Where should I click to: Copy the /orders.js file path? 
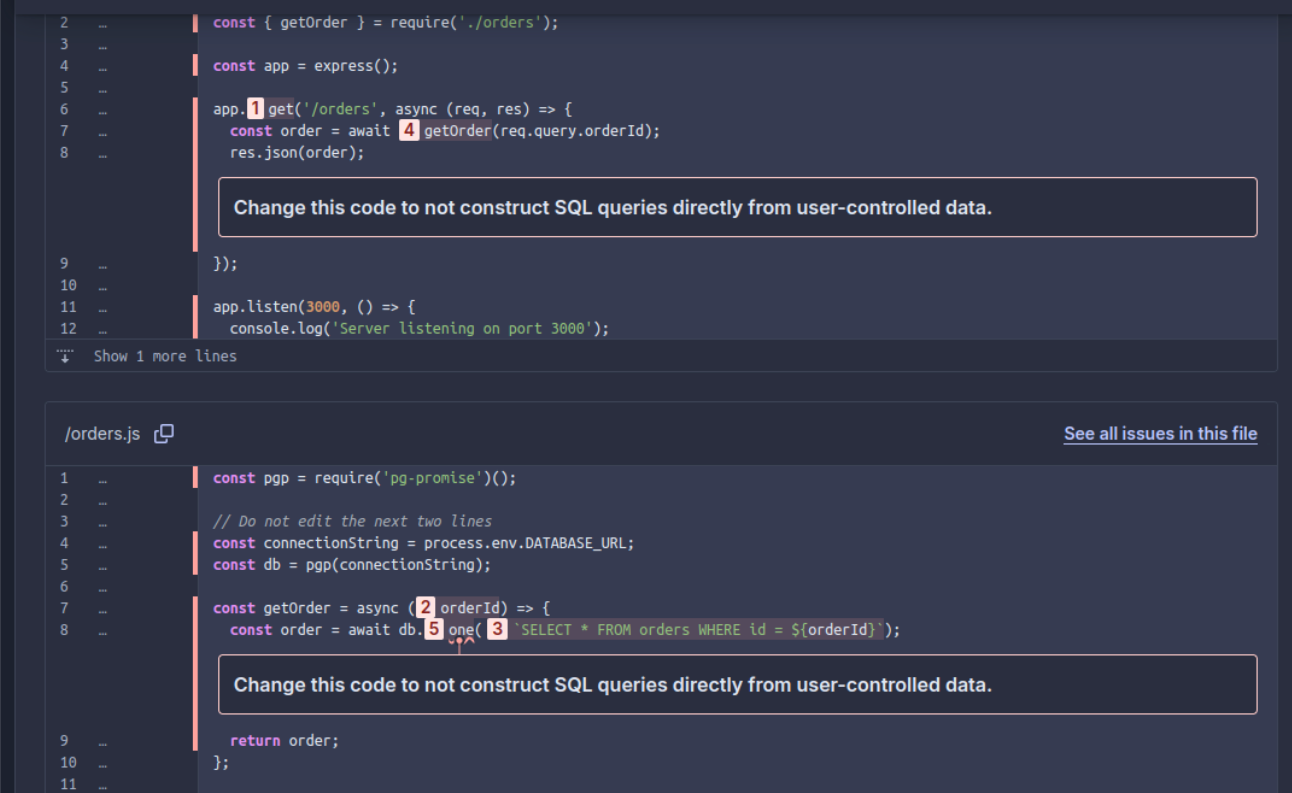click(164, 433)
